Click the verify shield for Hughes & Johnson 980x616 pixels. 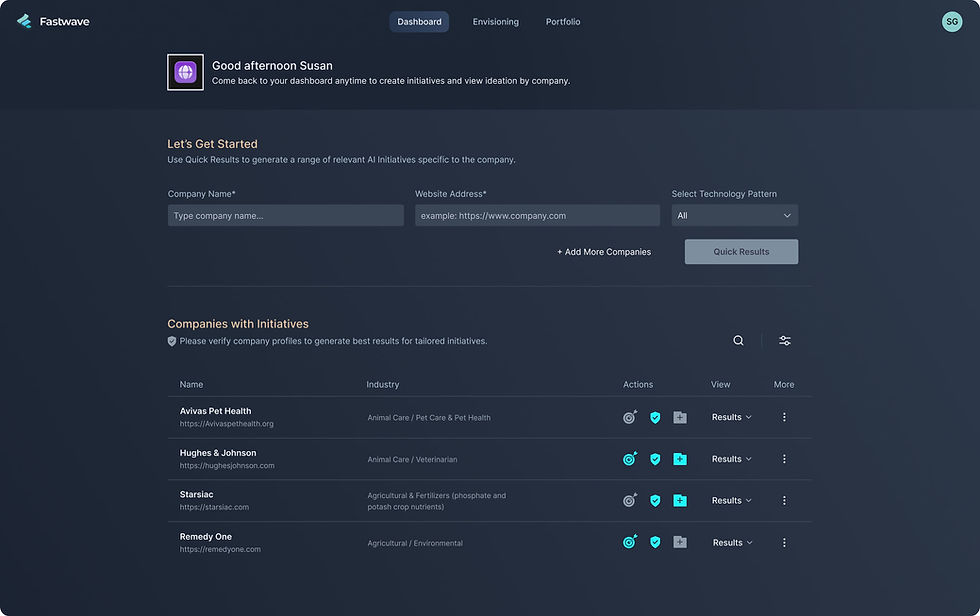pyautogui.click(x=655, y=459)
